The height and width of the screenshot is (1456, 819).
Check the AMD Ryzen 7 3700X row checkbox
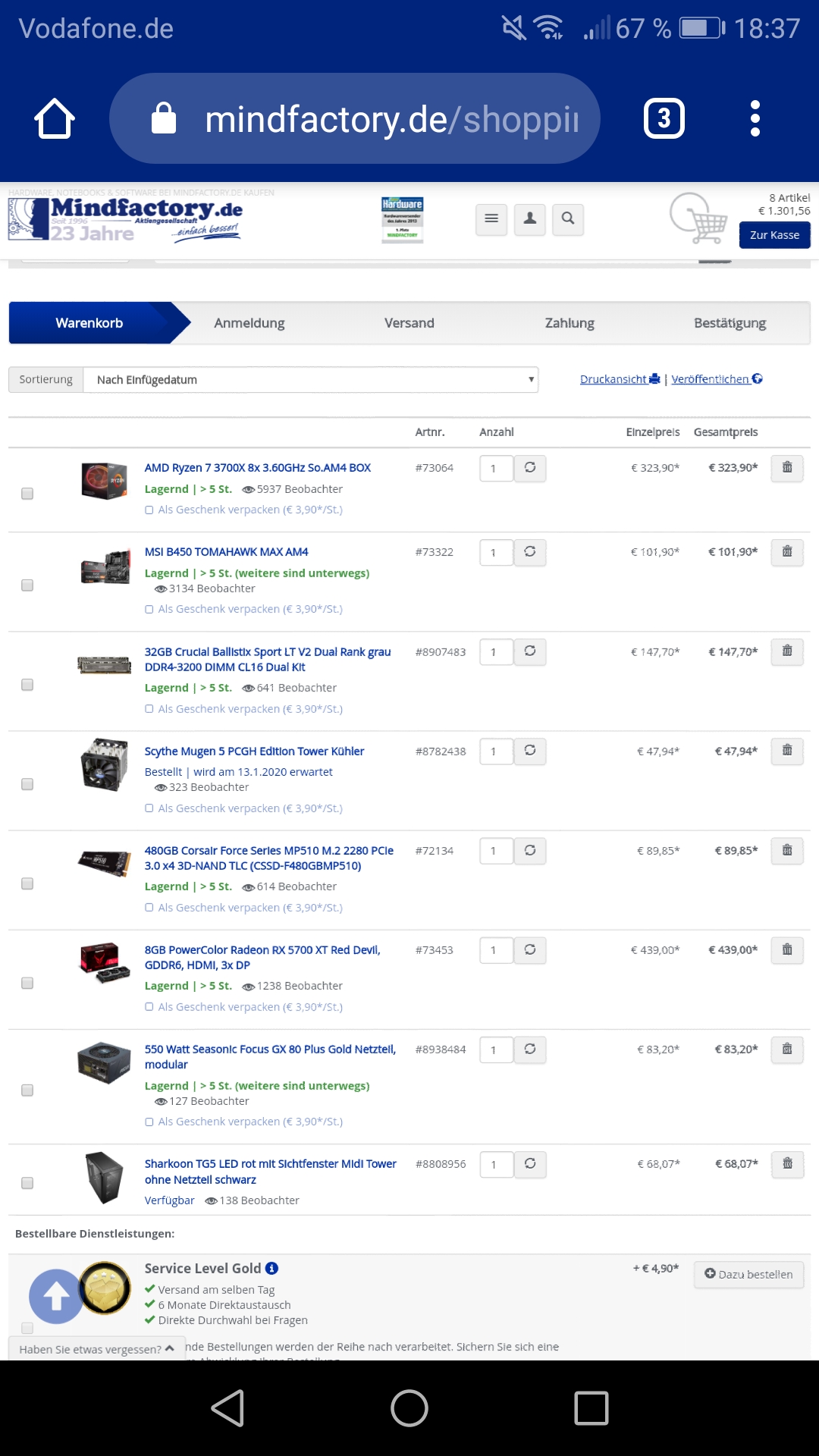coord(27,494)
